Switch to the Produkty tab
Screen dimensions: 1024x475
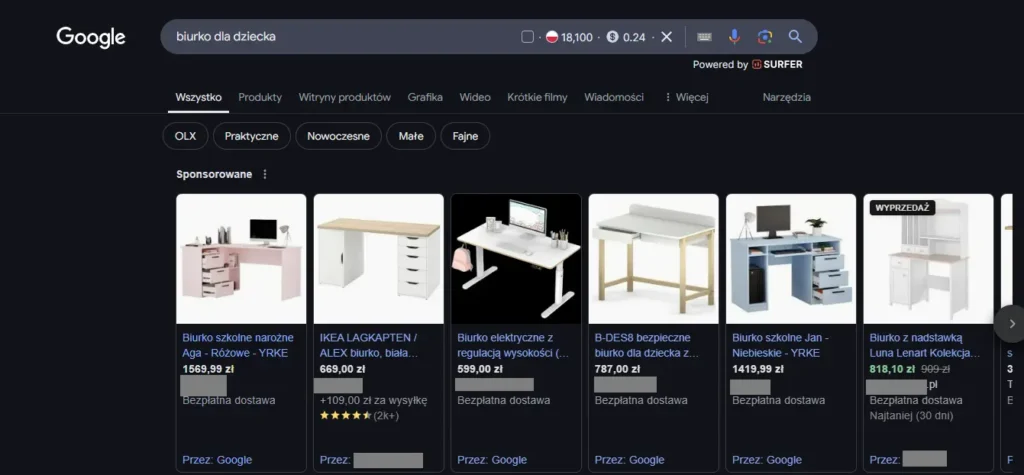click(x=260, y=97)
